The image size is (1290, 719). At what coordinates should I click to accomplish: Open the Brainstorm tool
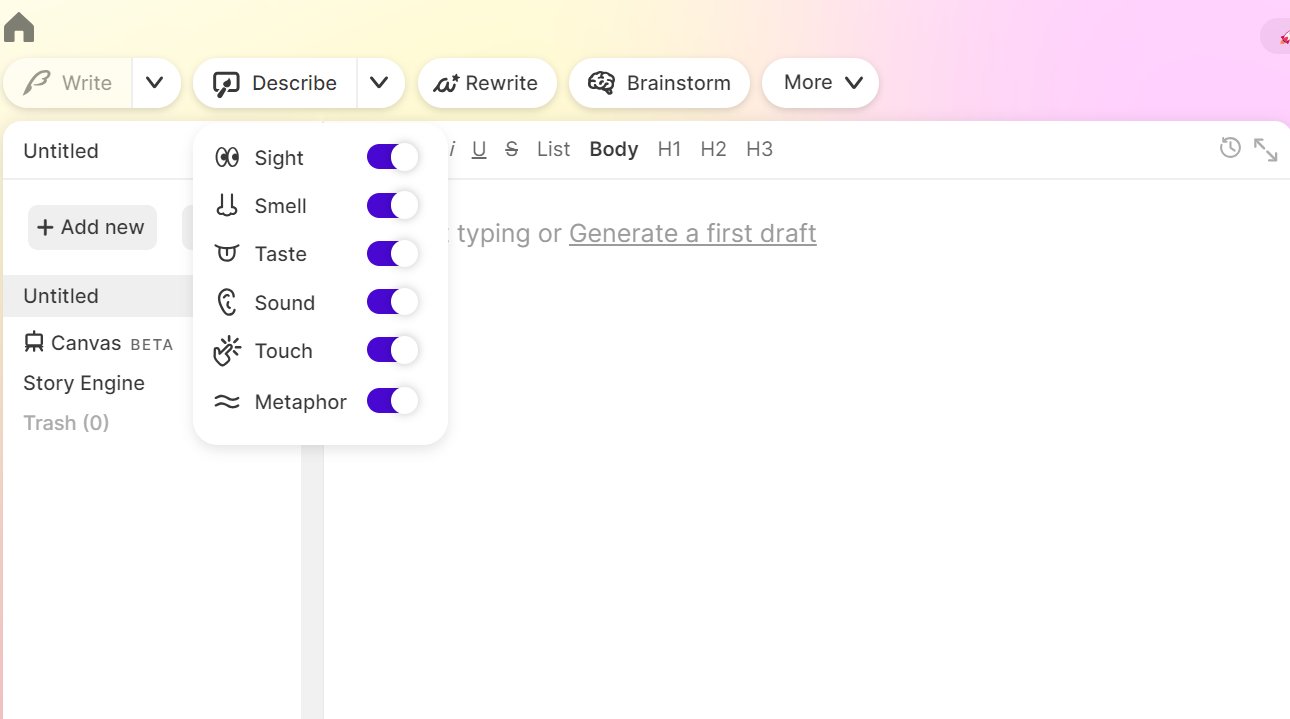659,83
